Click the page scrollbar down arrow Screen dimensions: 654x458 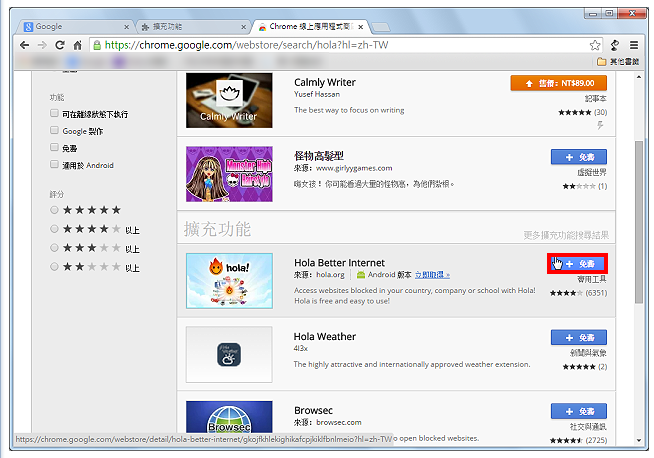coord(639,440)
